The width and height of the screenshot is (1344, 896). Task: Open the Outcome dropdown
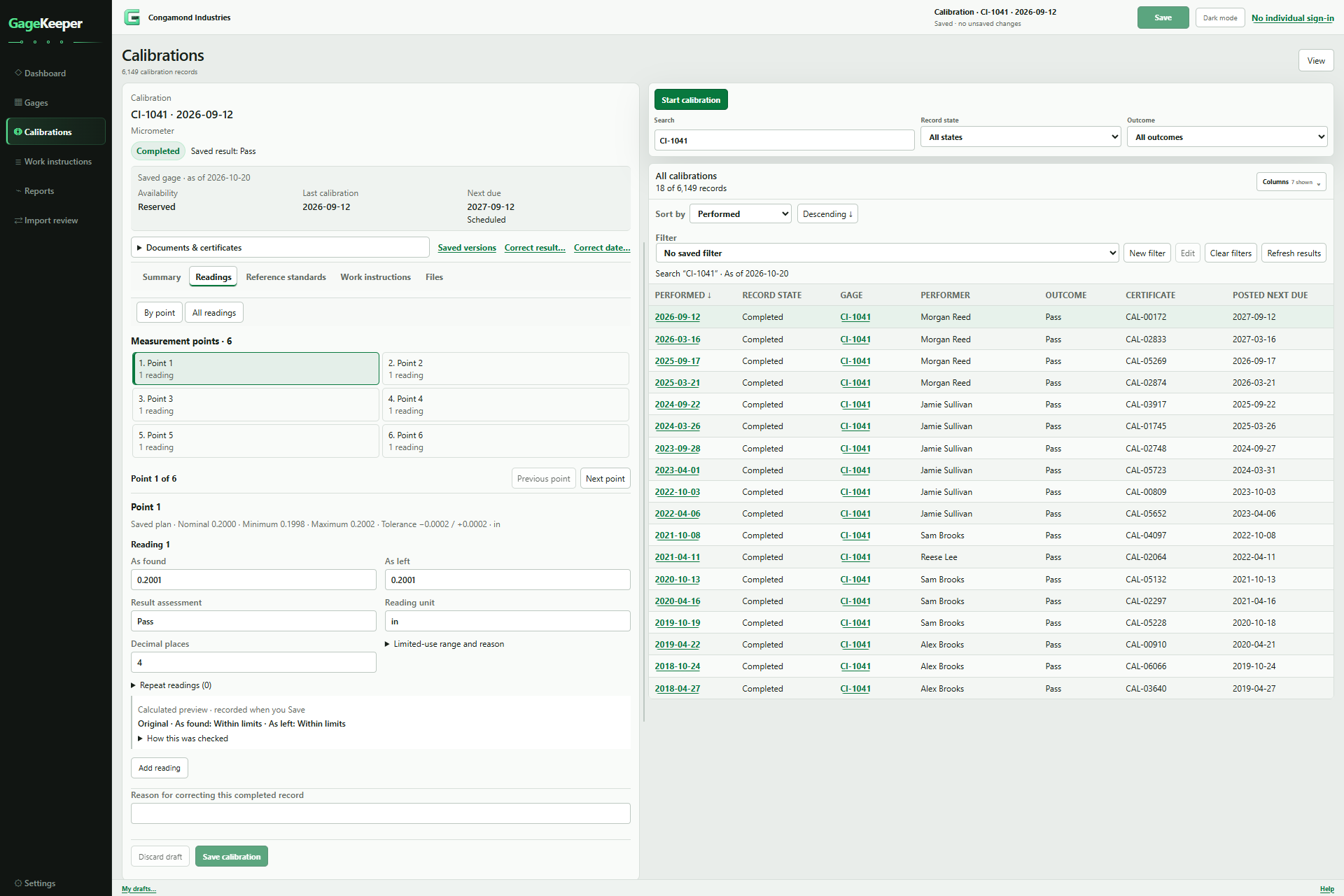point(1227,137)
